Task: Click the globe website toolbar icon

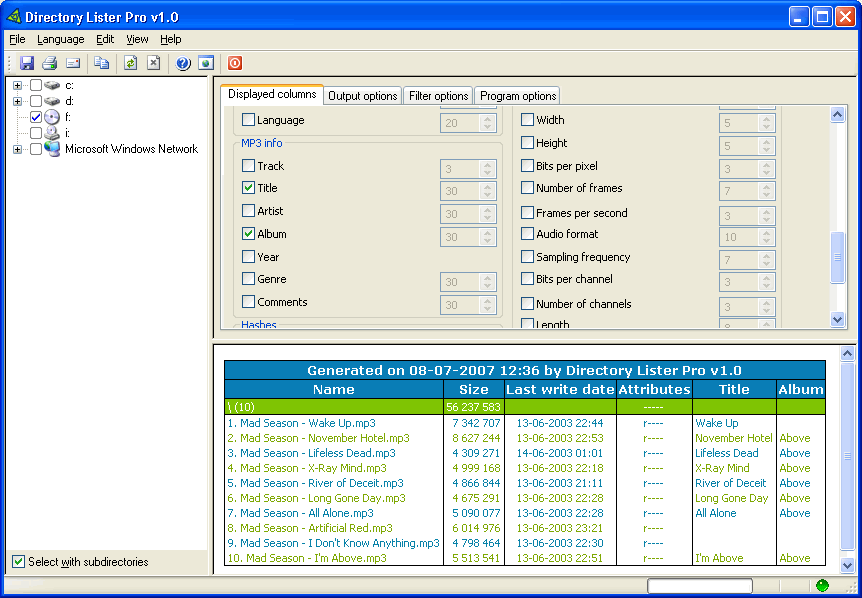Action: (206, 63)
